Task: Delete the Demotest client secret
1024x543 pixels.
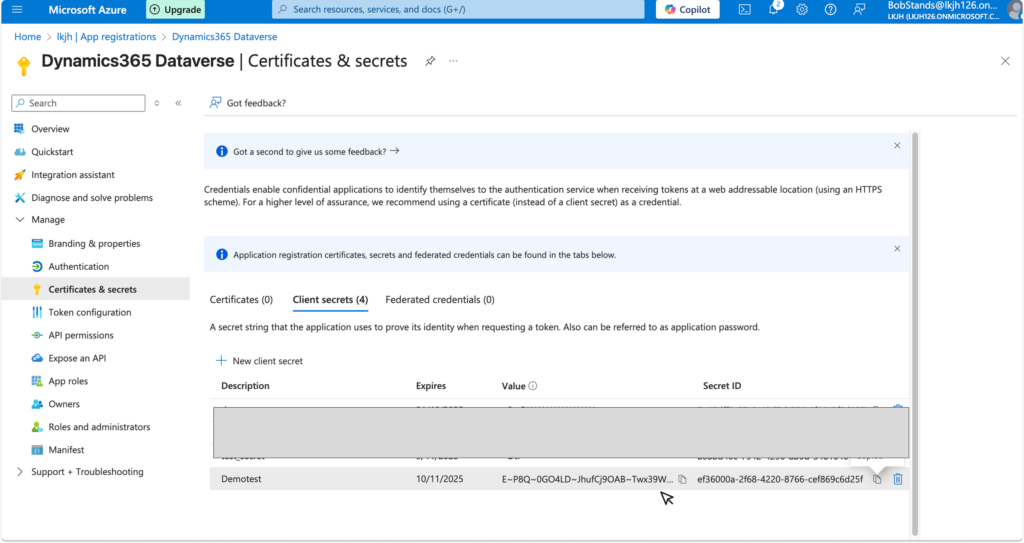Action: (x=898, y=479)
